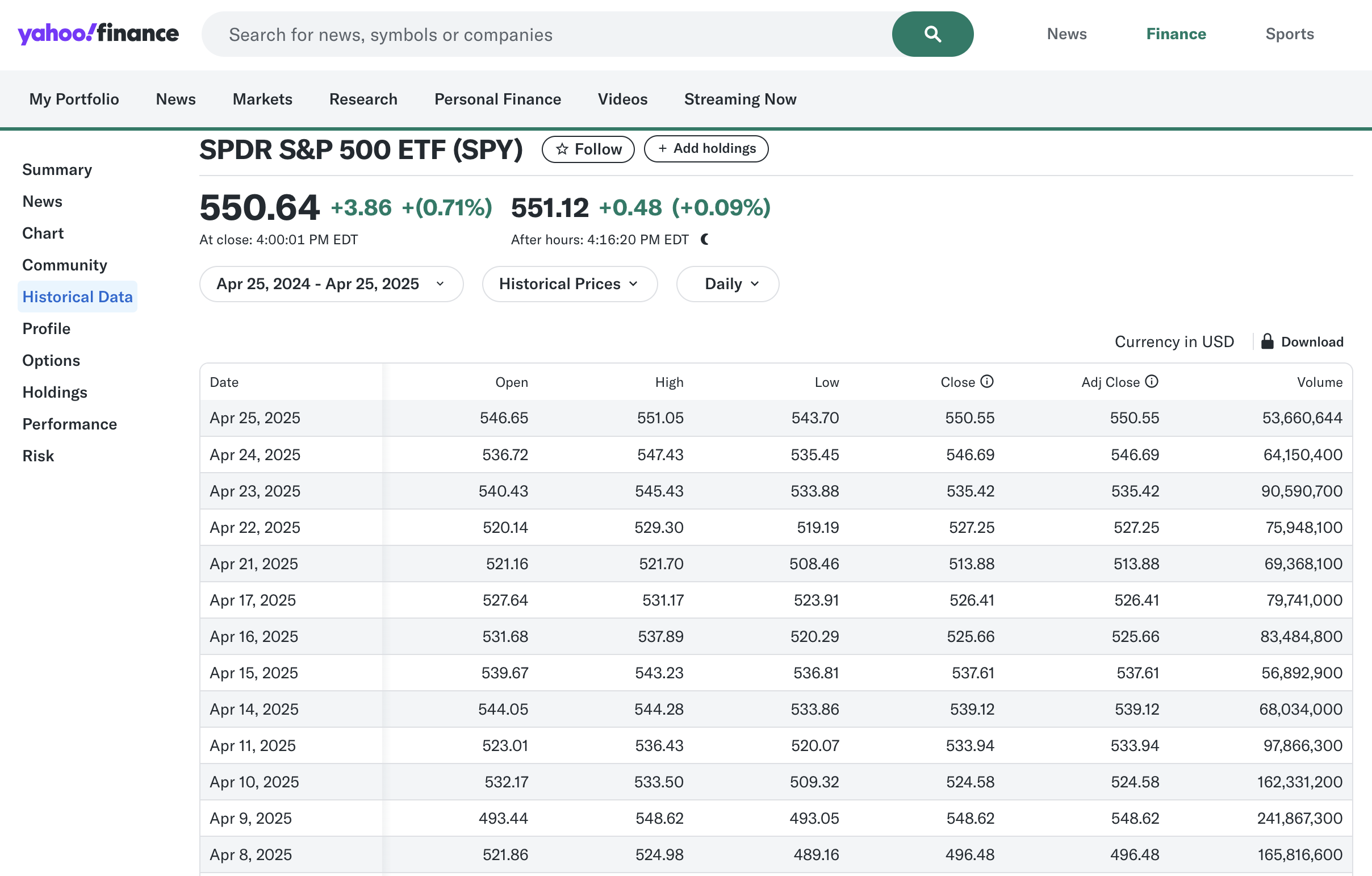Click the Close column info icon
1372x876 pixels.
(x=987, y=381)
